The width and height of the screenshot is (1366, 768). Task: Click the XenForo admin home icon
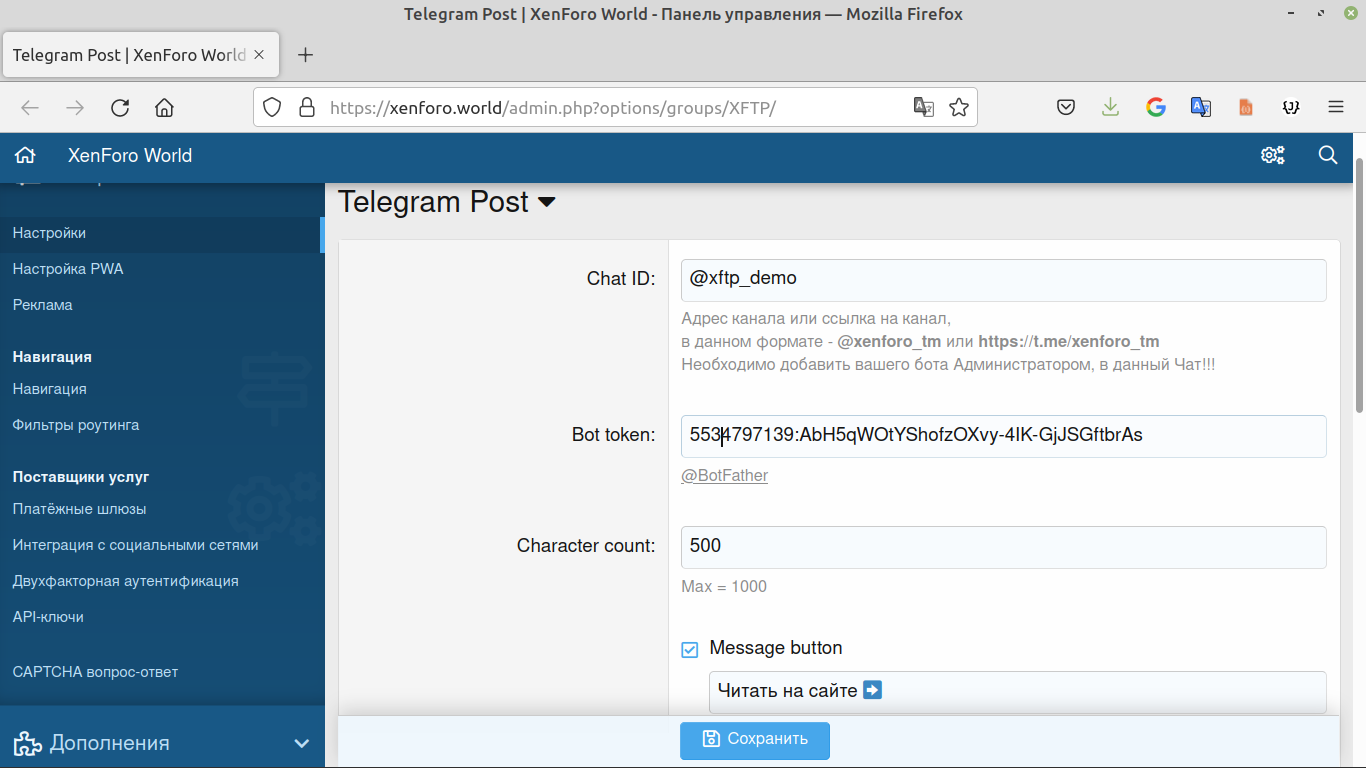pos(25,155)
